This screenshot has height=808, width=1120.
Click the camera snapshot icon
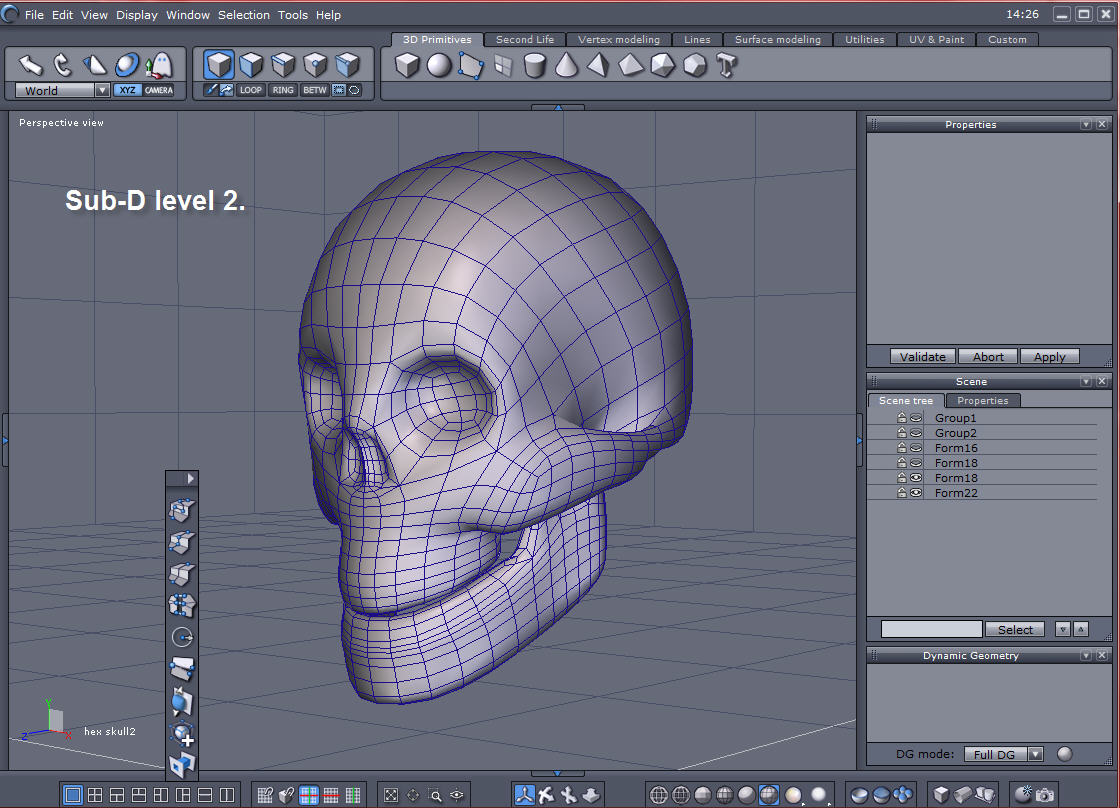coord(1045,794)
